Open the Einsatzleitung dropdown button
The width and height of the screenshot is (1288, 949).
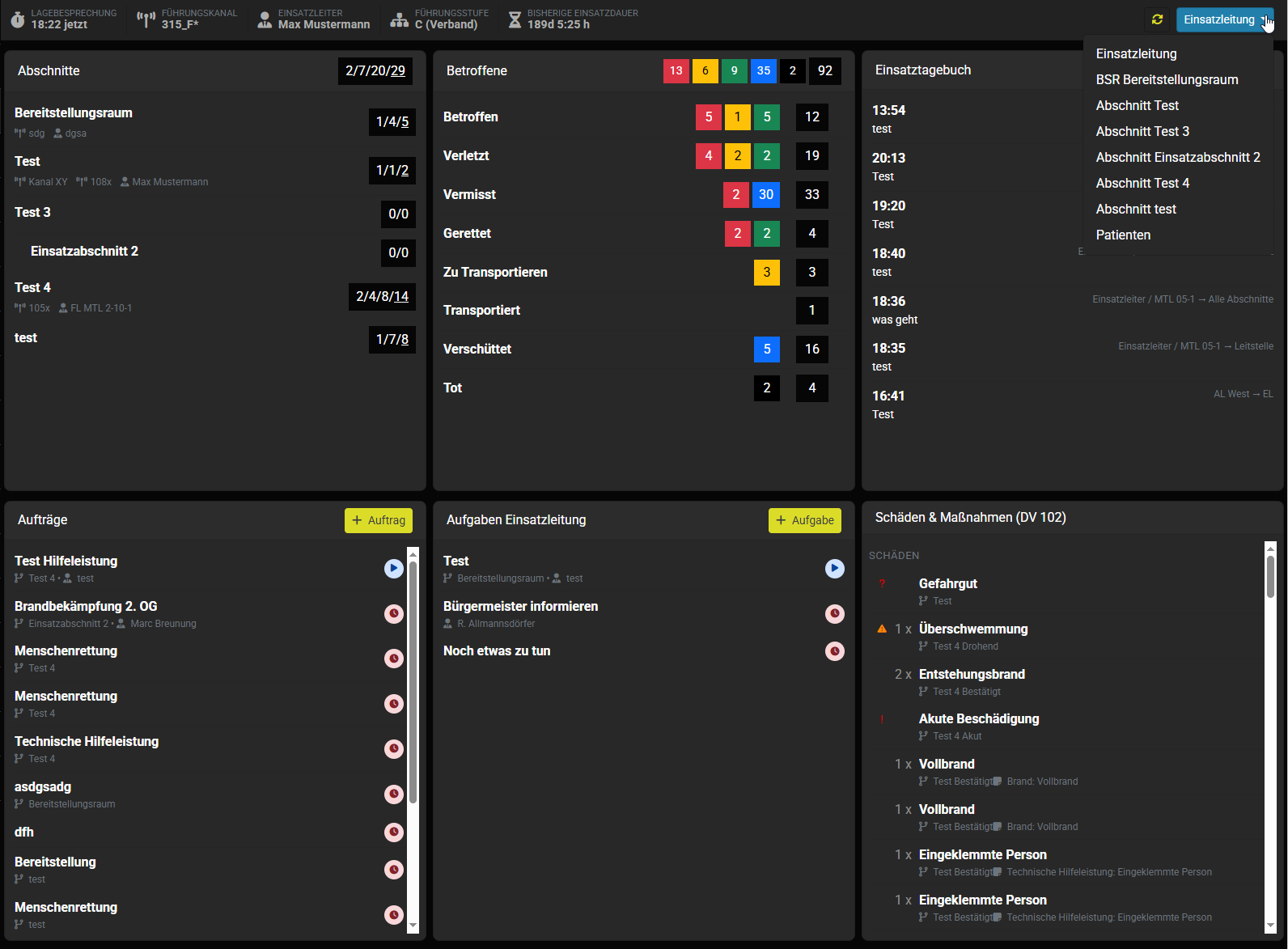[1225, 19]
